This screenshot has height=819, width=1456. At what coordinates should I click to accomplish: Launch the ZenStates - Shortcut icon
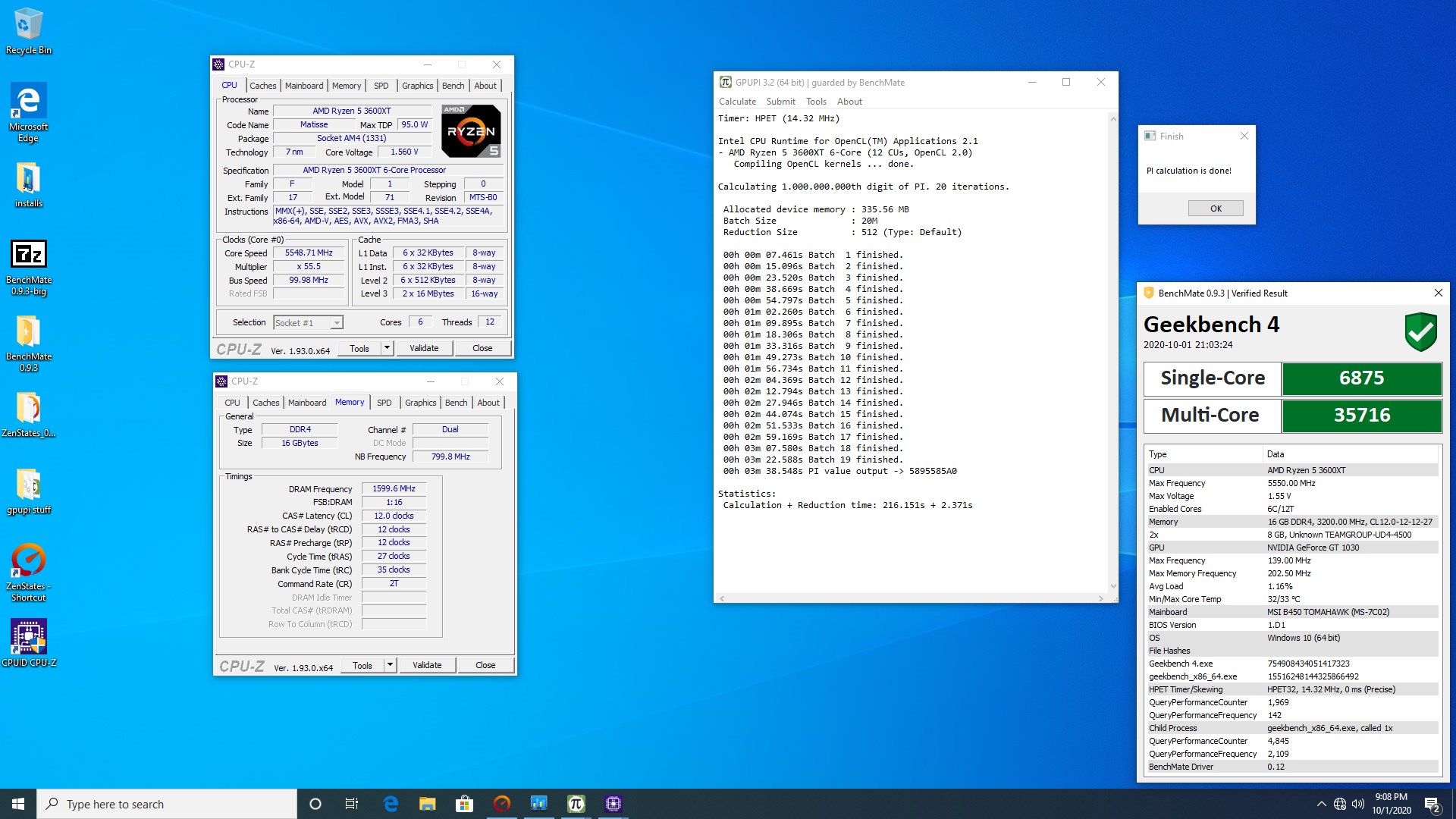[x=29, y=573]
